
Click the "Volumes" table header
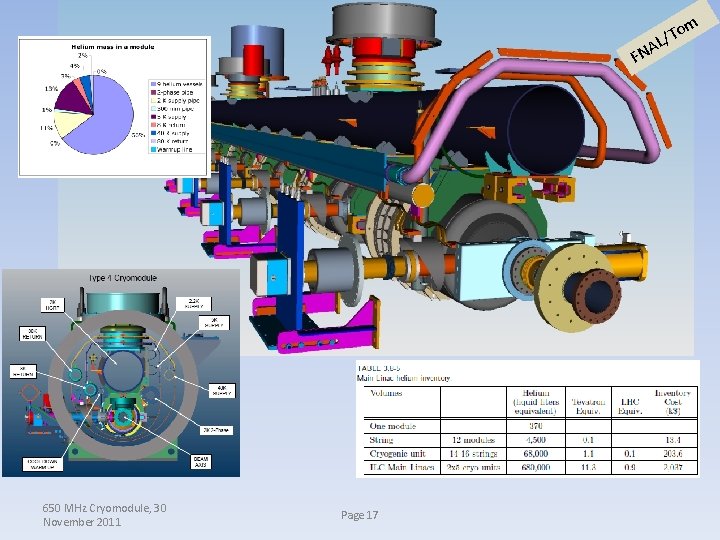click(x=386, y=393)
